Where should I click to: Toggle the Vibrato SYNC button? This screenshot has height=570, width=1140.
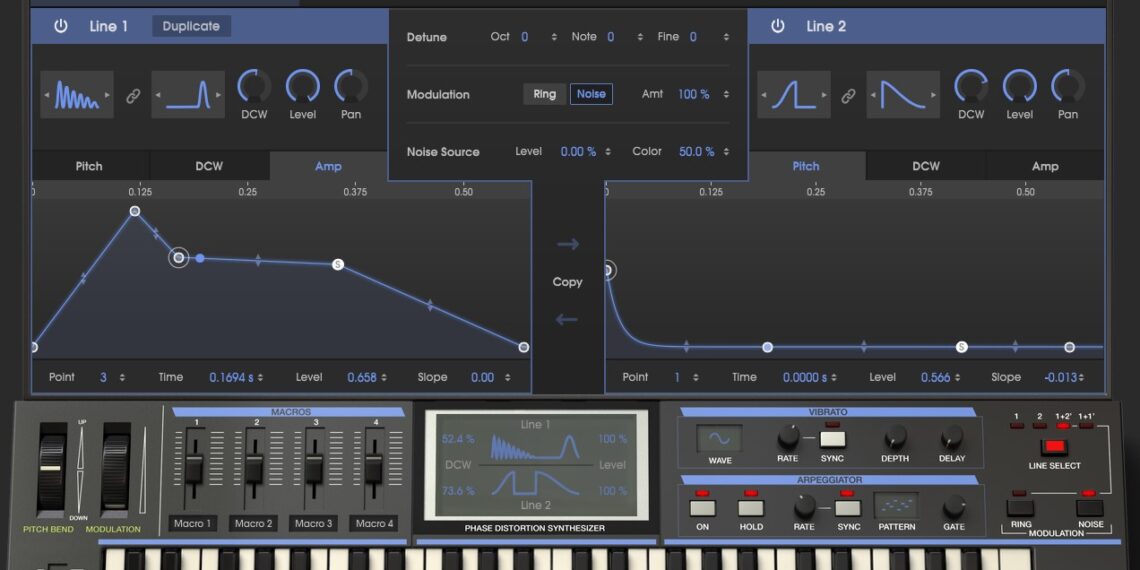tap(832, 439)
